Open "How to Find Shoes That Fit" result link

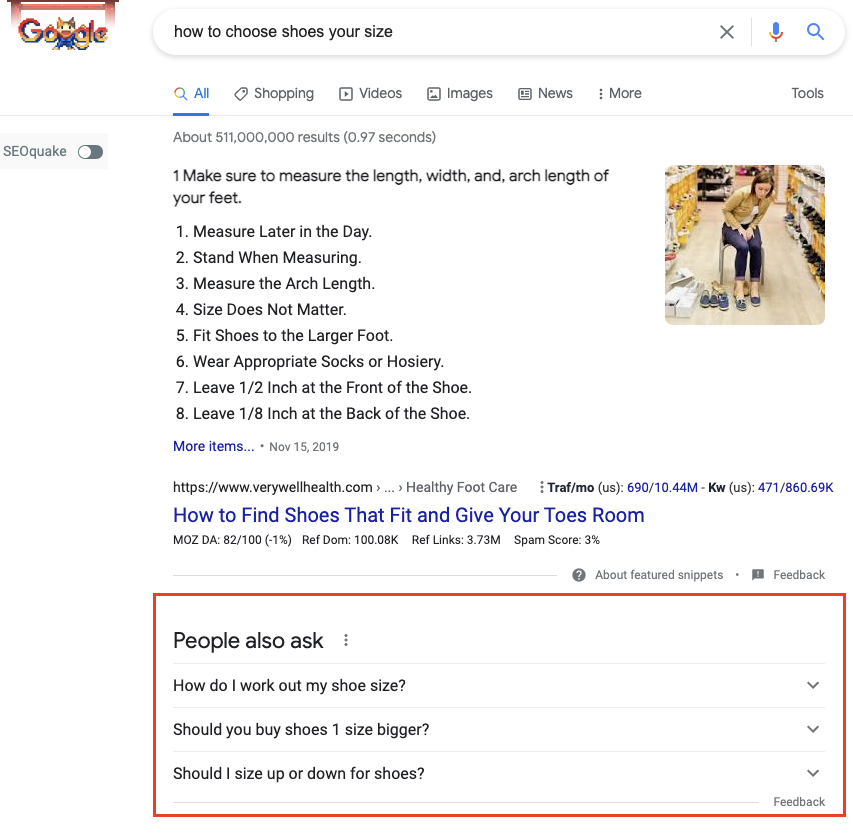coord(409,515)
